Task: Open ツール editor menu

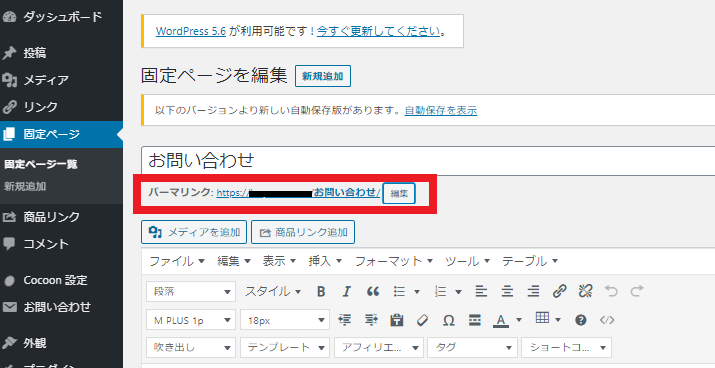Action: click(x=467, y=261)
